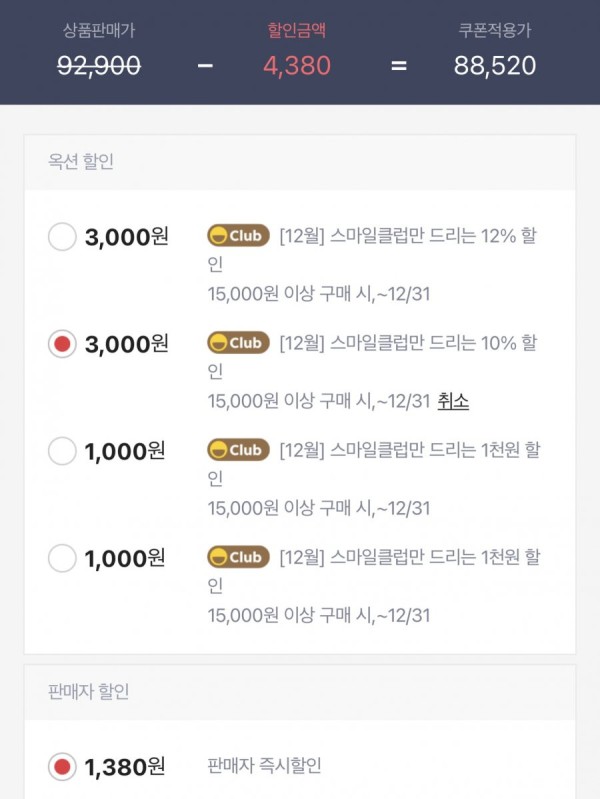Image resolution: width=600 pixels, height=799 pixels.
Task: Tap the Club badge on 12% coupon
Action: (x=238, y=236)
